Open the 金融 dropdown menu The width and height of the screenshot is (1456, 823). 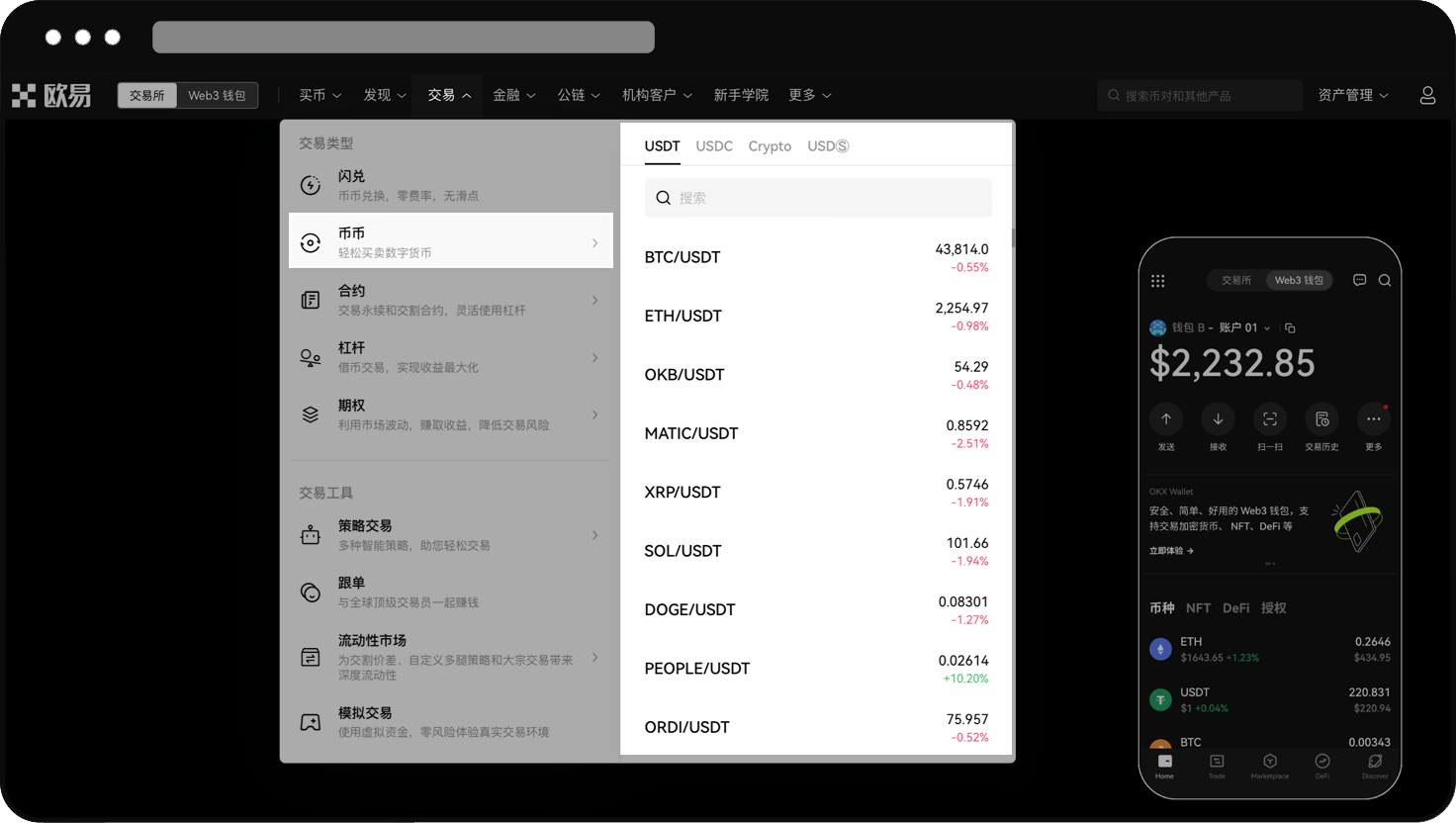[x=514, y=95]
